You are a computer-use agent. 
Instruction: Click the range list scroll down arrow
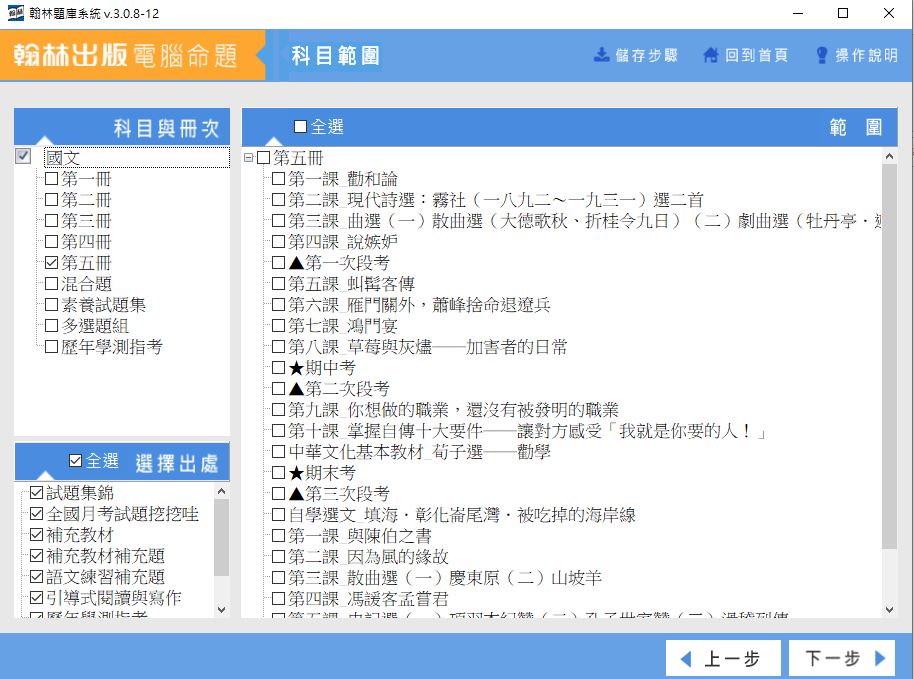889,610
